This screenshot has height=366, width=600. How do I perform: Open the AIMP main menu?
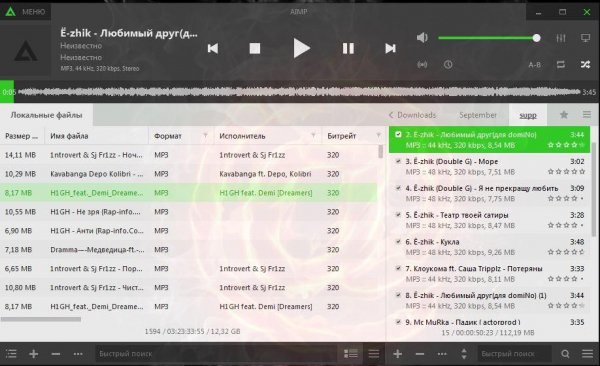click(x=25, y=12)
